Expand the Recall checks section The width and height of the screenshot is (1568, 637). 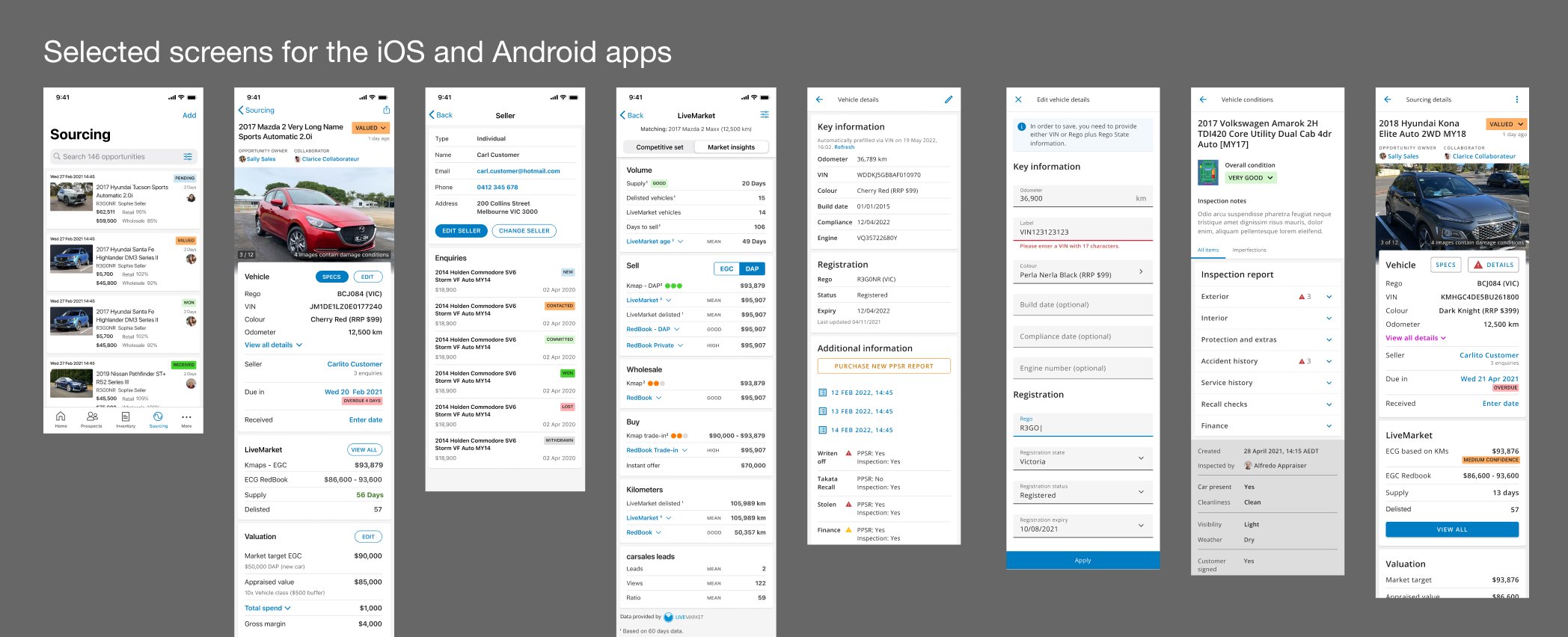(1266, 404)
